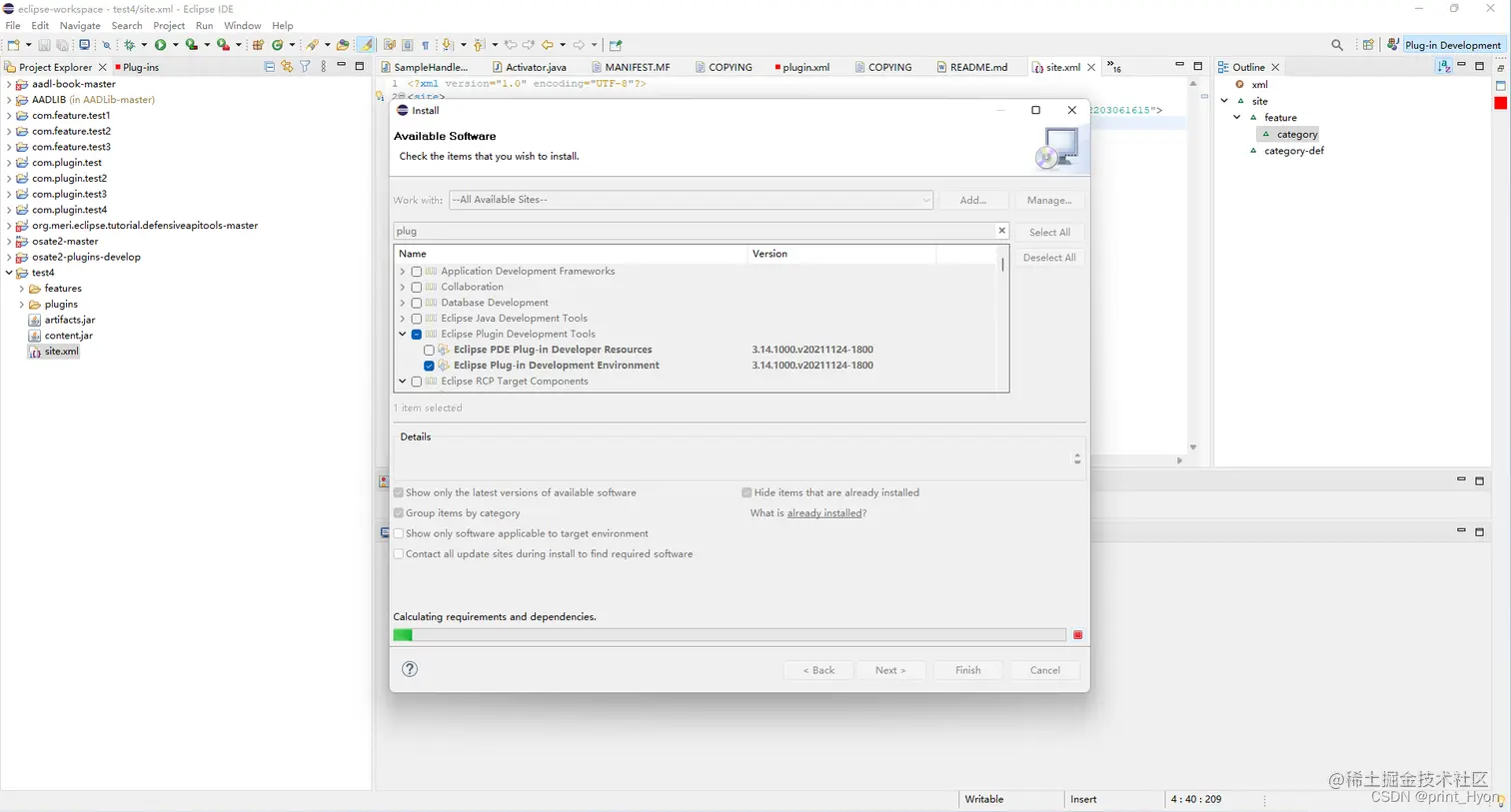The image size is (1511, 812).
Task: Check Database Development category
Action: pos(417,303)
